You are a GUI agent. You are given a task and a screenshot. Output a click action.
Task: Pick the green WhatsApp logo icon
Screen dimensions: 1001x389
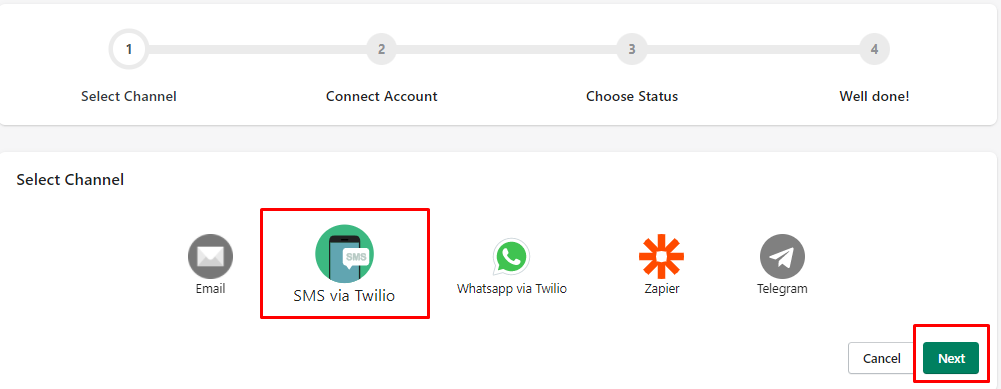coord(511,257)
